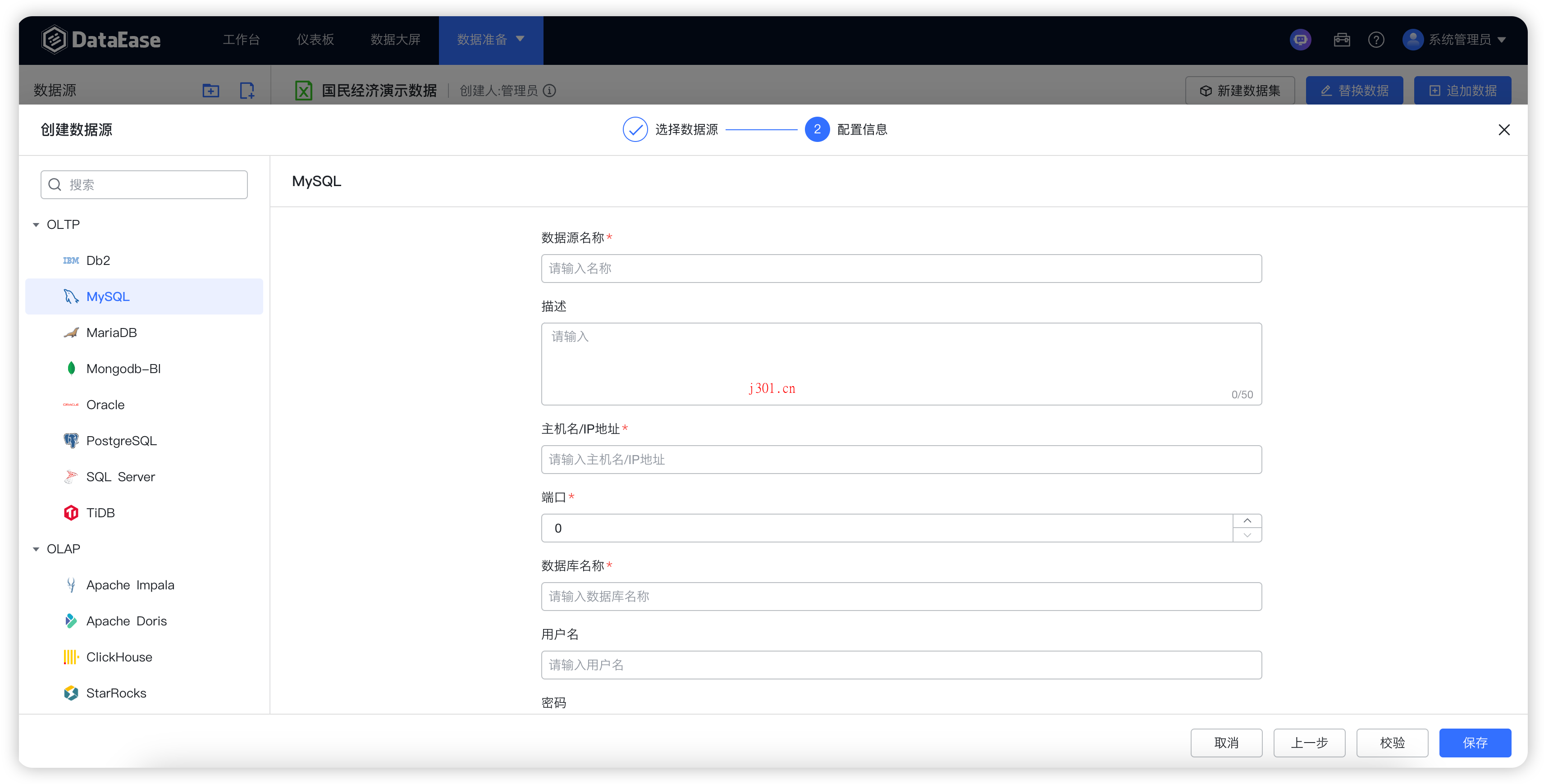Click the new folder icon beside 数据源

[210, 90]
